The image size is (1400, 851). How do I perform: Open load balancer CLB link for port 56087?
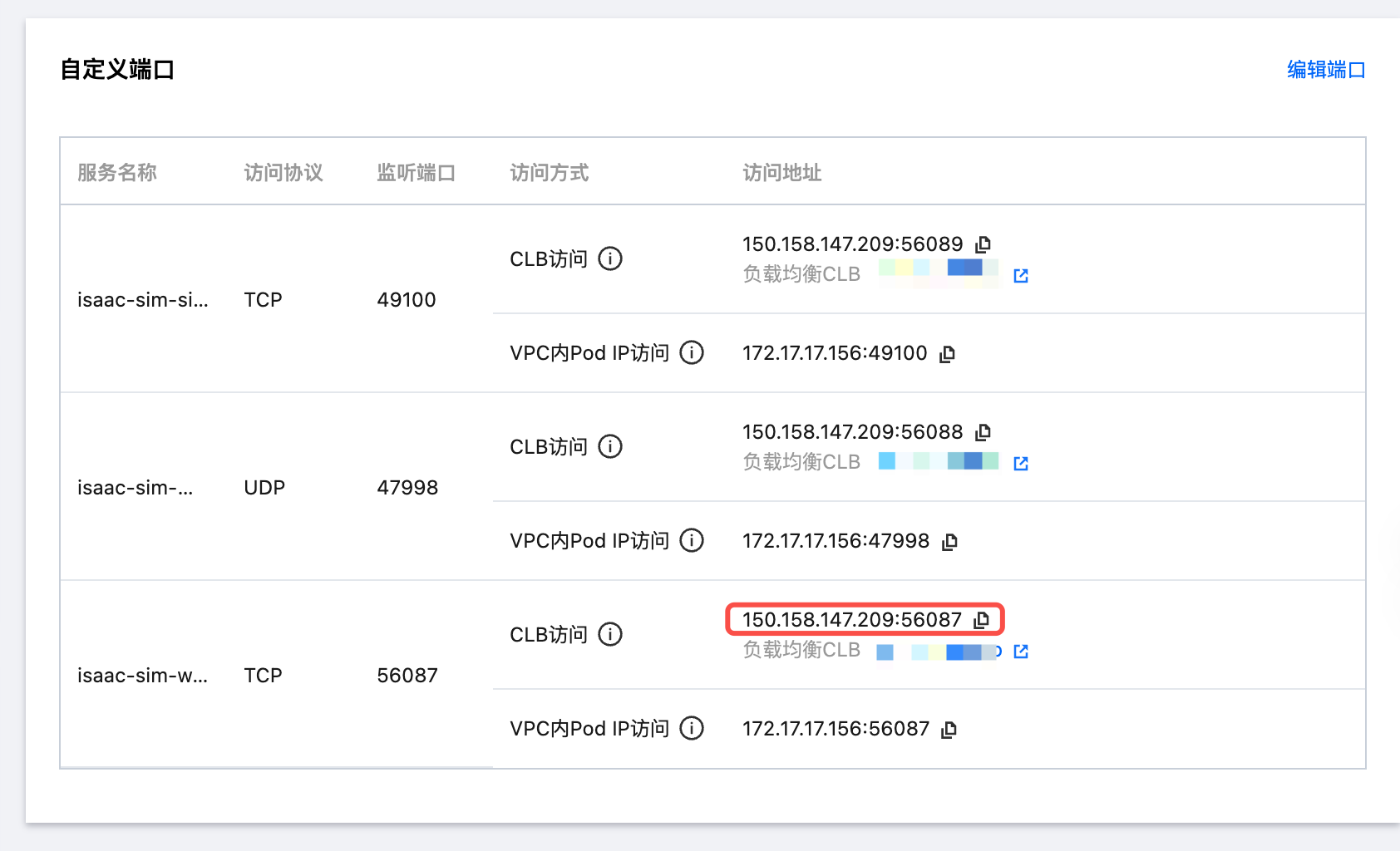click(x=1021, y=651)
